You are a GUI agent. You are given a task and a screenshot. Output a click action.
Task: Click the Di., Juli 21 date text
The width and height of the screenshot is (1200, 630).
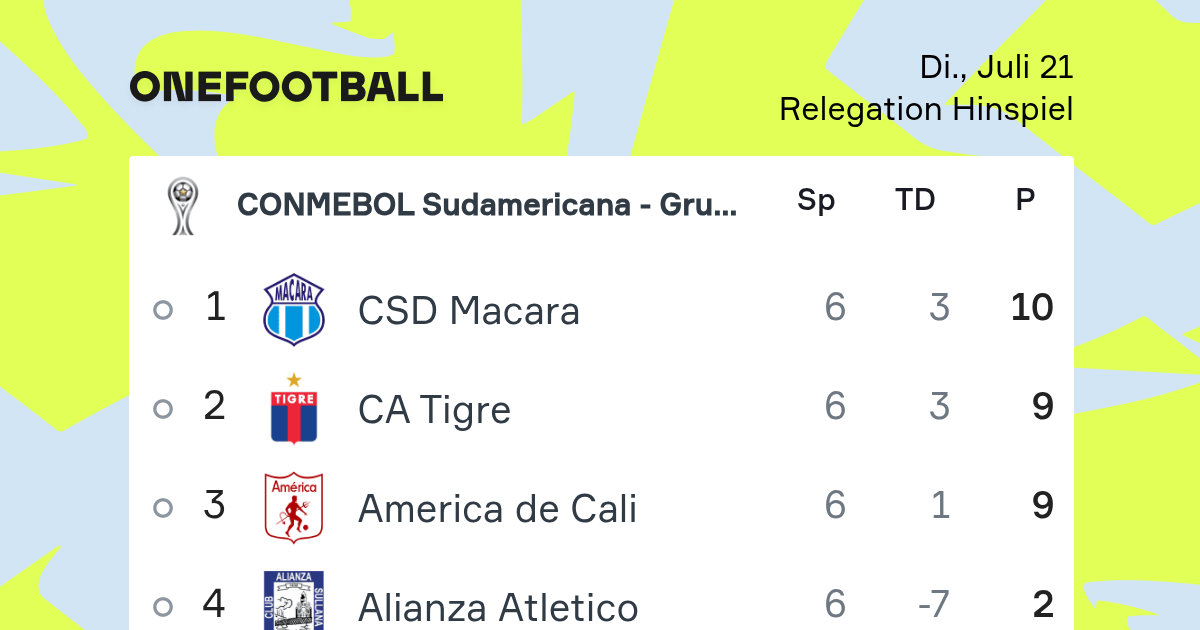[x=997, y=67]
